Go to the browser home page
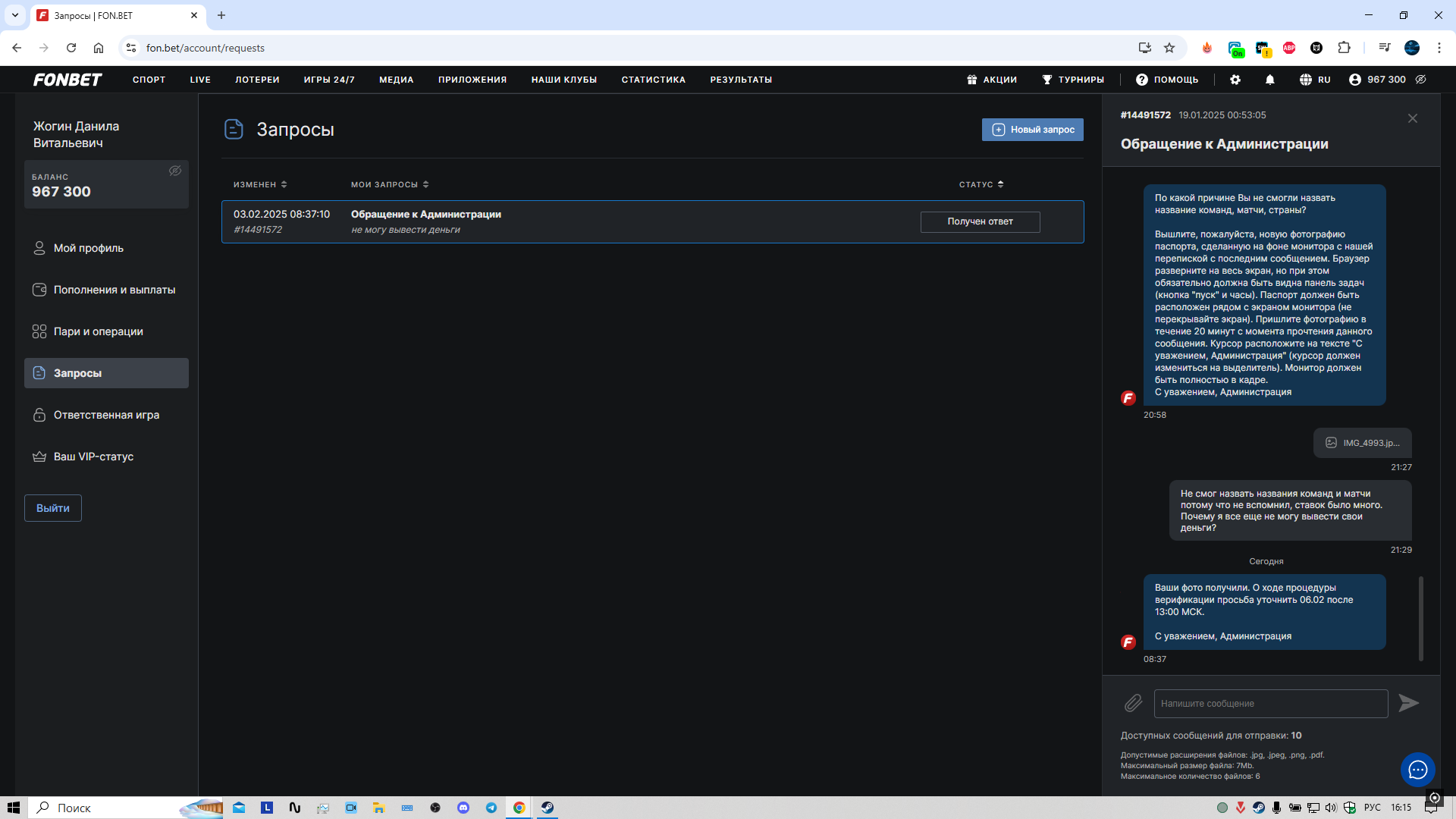The image size is (1456, 819). pyautogui.click(x=99, y=48)
